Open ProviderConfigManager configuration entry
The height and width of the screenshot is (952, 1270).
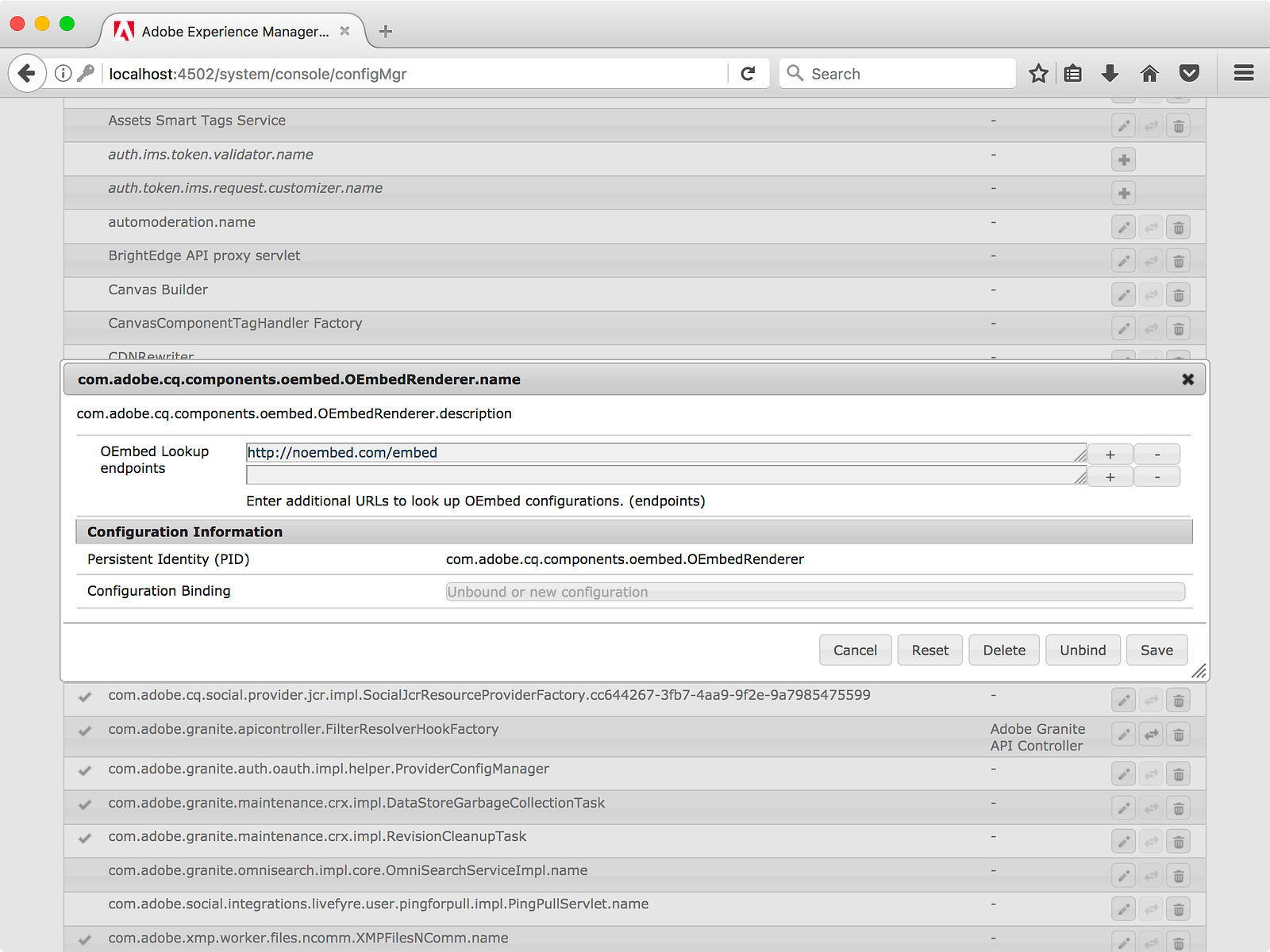pos(329,769)
